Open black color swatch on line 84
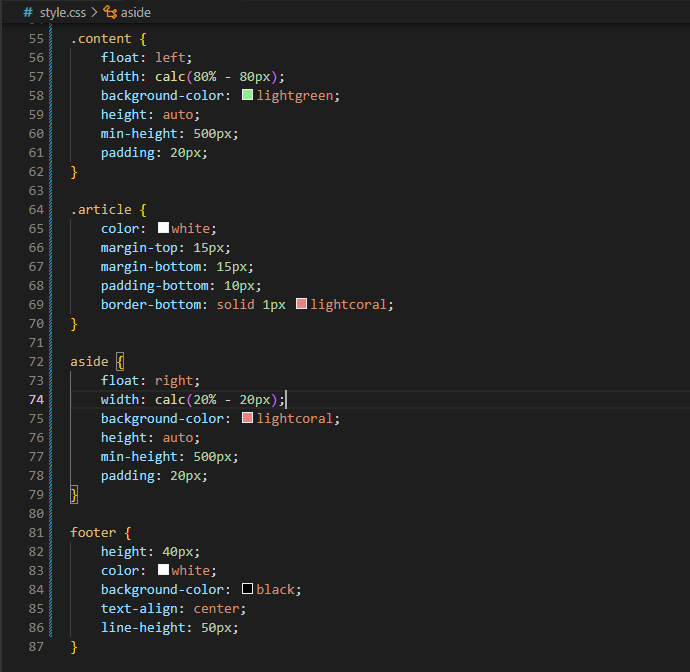Screen dimensions: 690x672 pyautogui.click(x=247, y=588)
